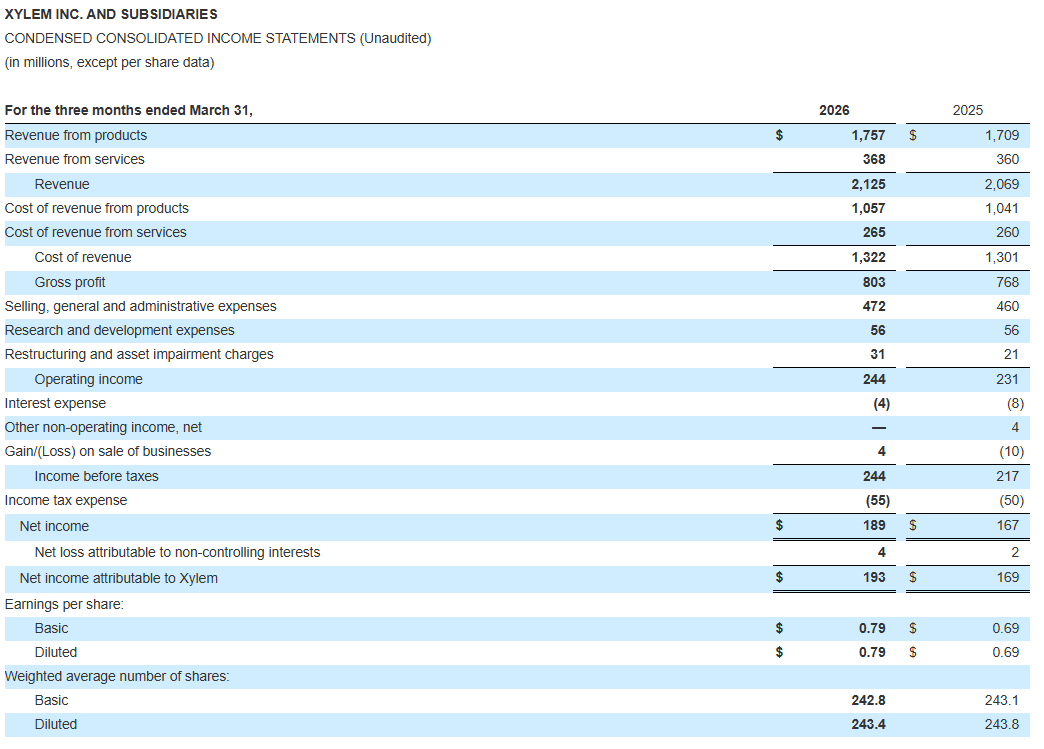Click 'Net income attributable to Xylem' label
This screenshot has width=1044, height=749.
pyautogui.click(x=119, y=579)
